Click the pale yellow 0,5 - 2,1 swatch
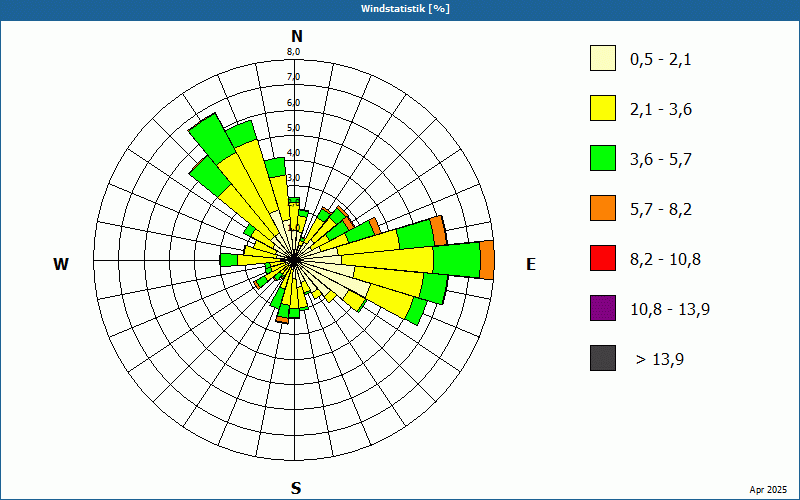This screenshot has width=800, height=500. coord(603,58)
